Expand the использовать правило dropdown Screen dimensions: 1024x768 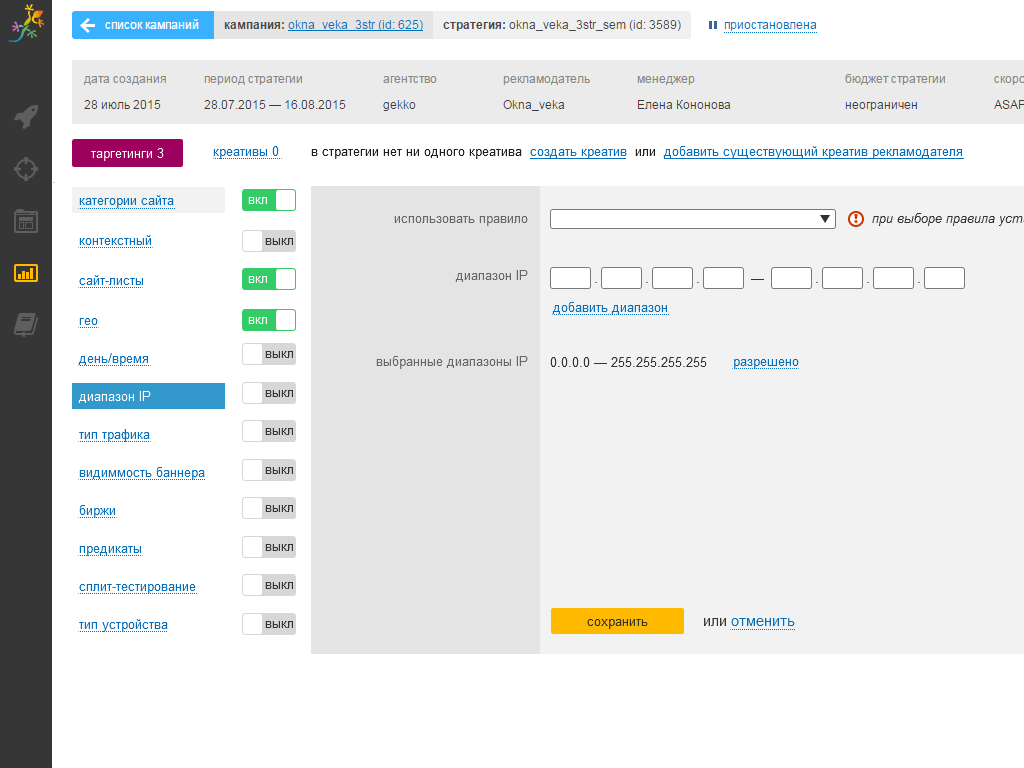692,219
